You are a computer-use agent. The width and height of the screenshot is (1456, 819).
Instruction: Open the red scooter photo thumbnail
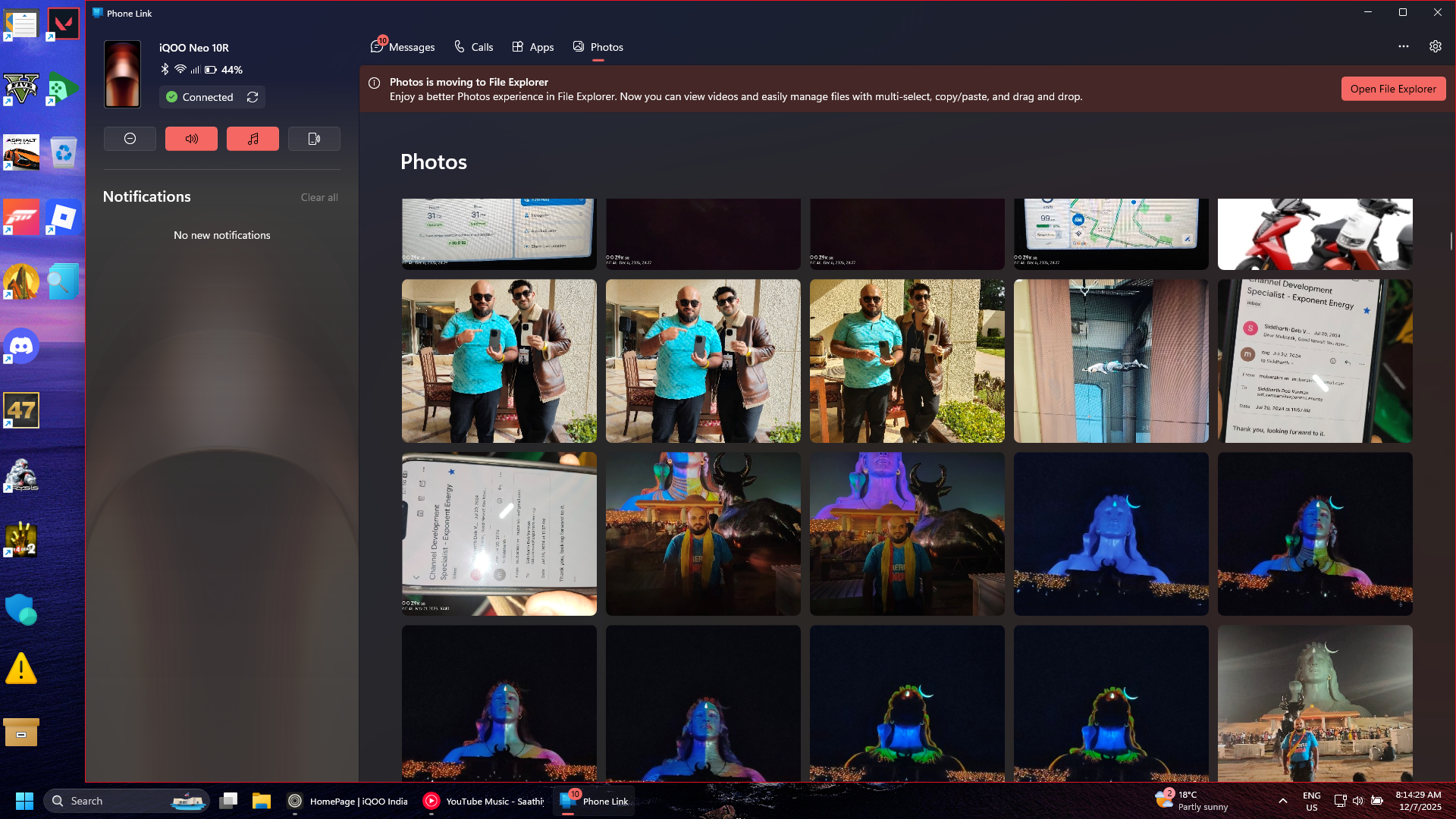[x=1314, y=234]
